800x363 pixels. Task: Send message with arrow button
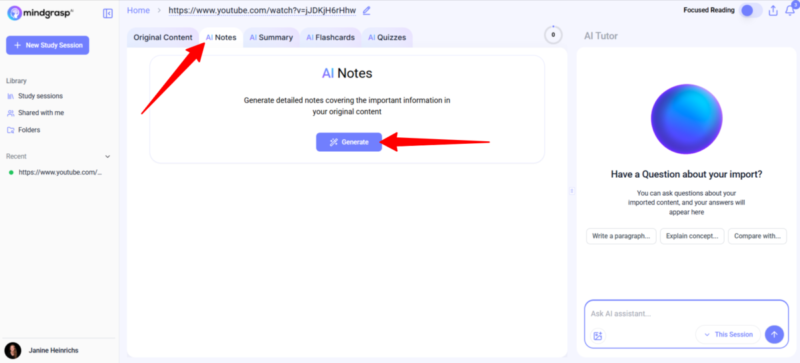[774, 334]
